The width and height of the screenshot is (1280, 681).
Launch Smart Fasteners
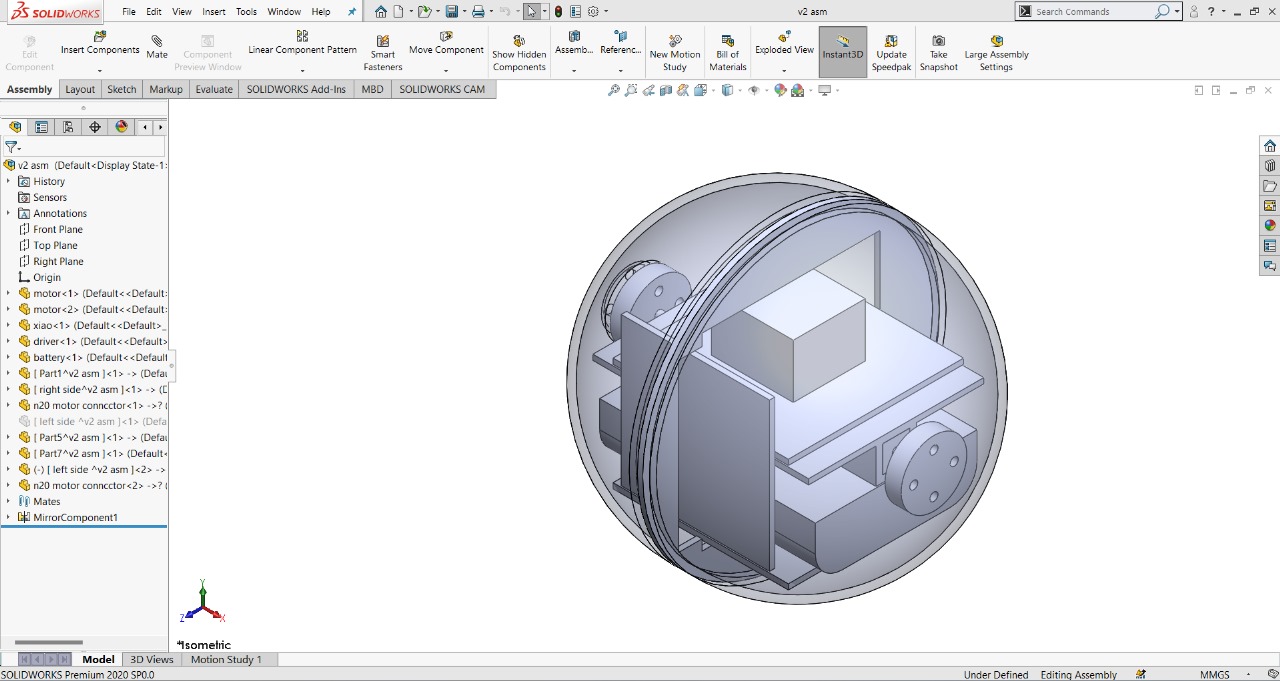(x=383, y=53)
